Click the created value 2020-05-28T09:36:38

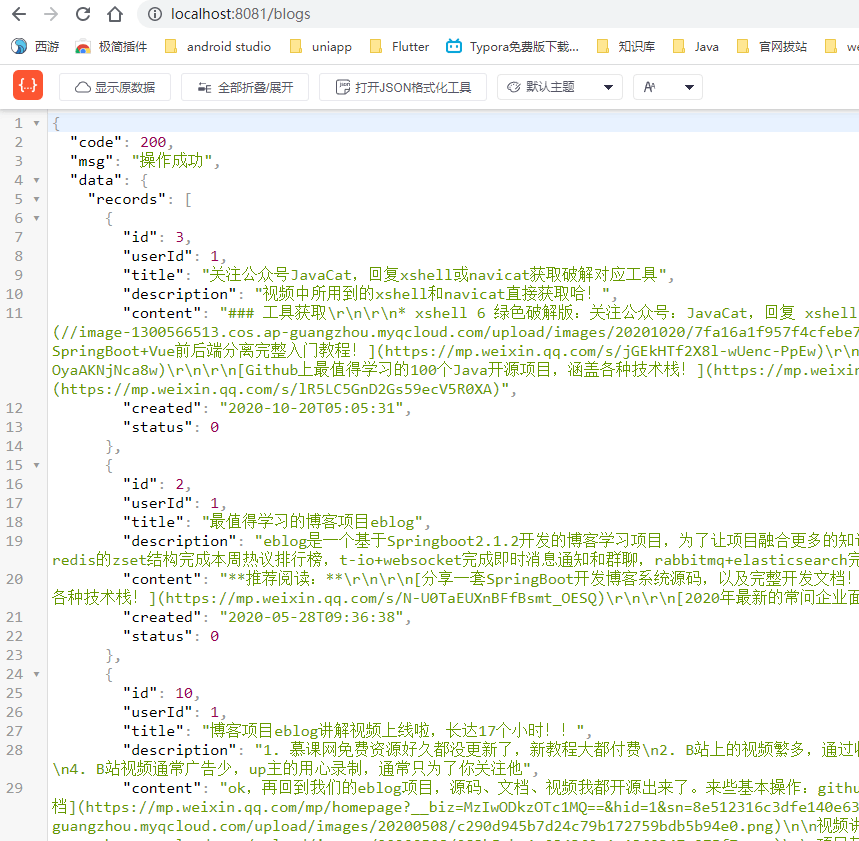coord(311,617)
